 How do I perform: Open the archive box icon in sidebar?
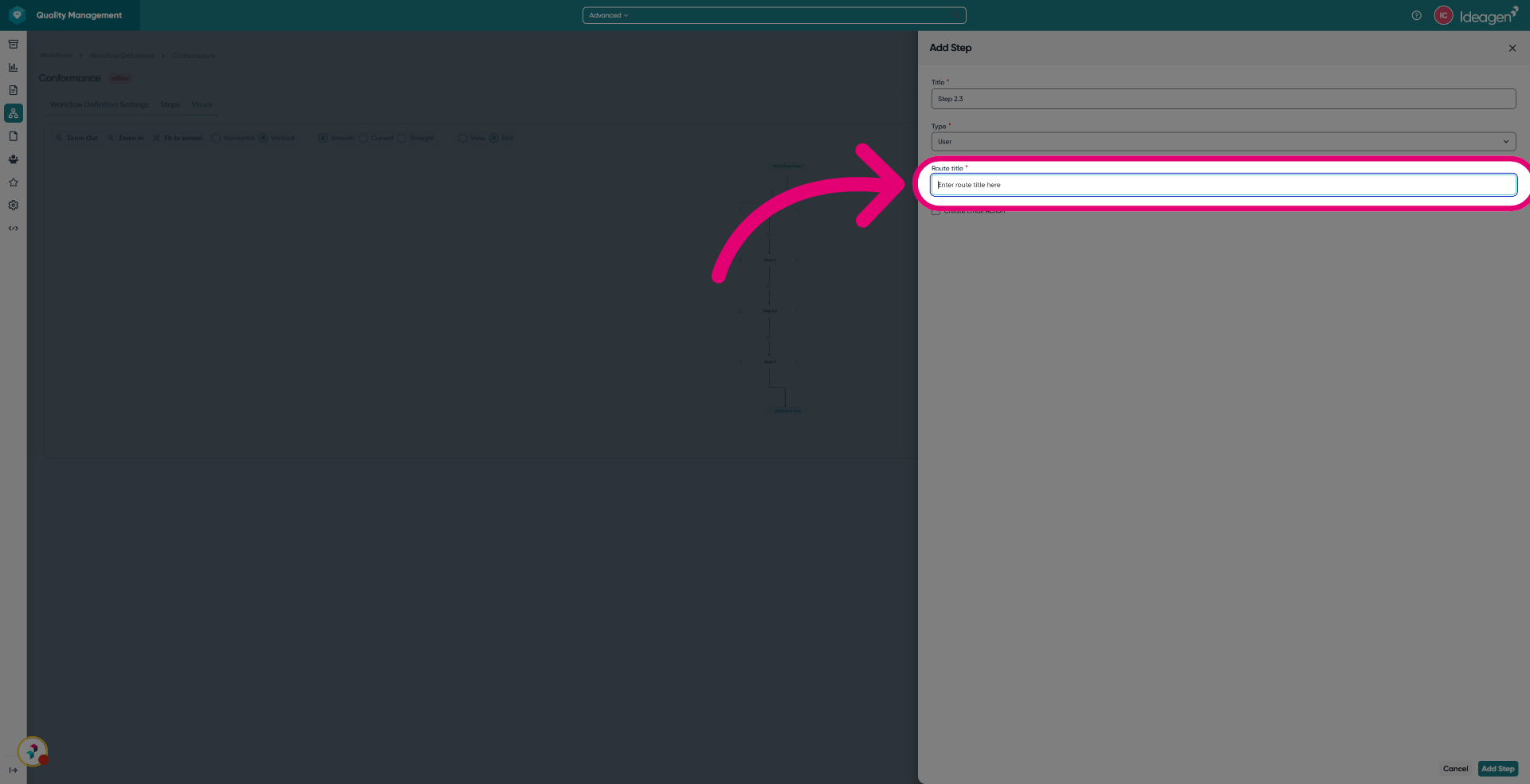pos(14,45)
